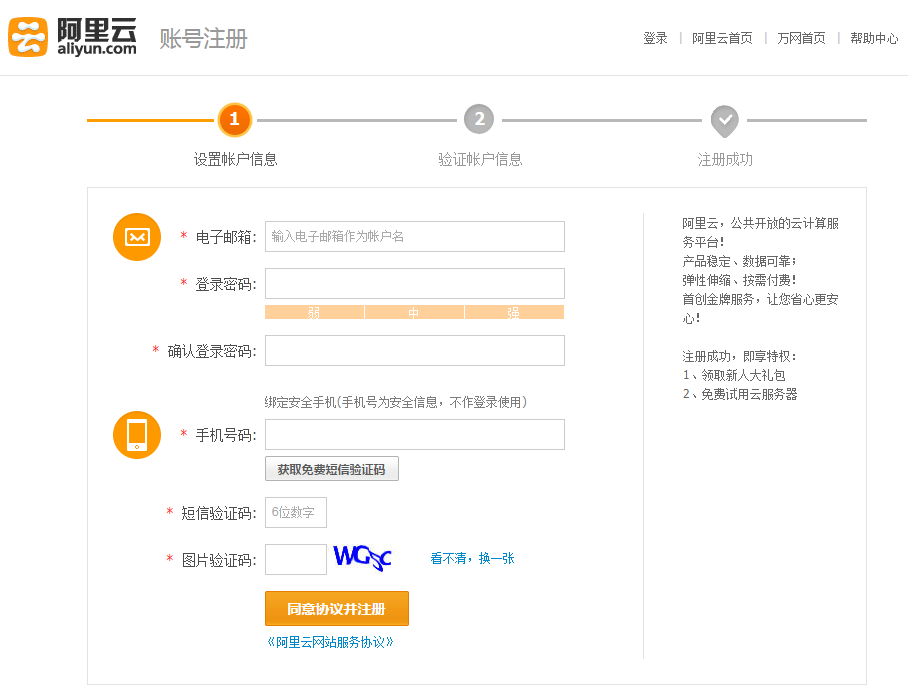The image size is (908, 687).
Task: Click the captcha image to refresh
Action: [362, 558]
